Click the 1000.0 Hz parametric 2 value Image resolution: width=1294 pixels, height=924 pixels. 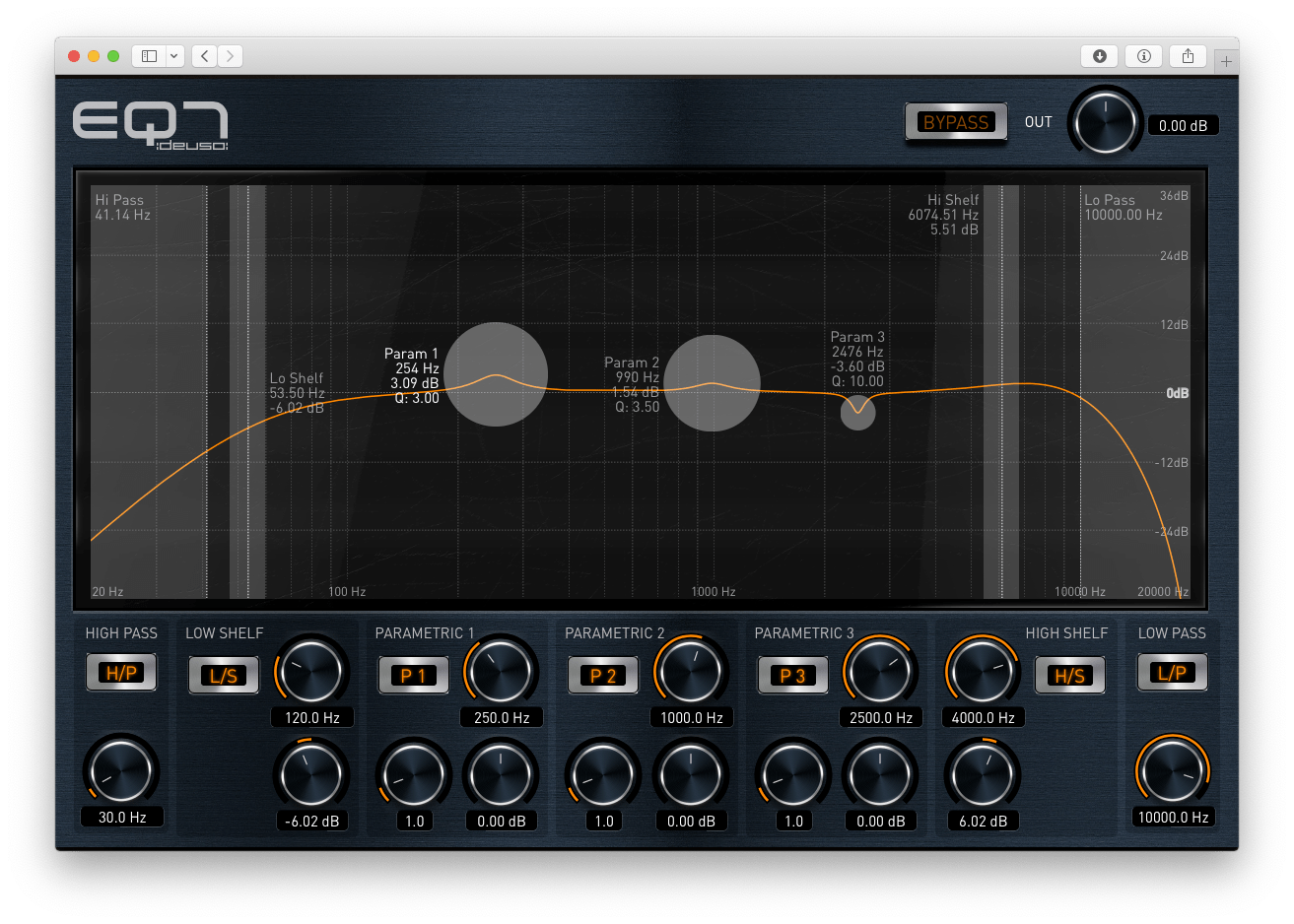pyautogui.click(x=691, y=717)
